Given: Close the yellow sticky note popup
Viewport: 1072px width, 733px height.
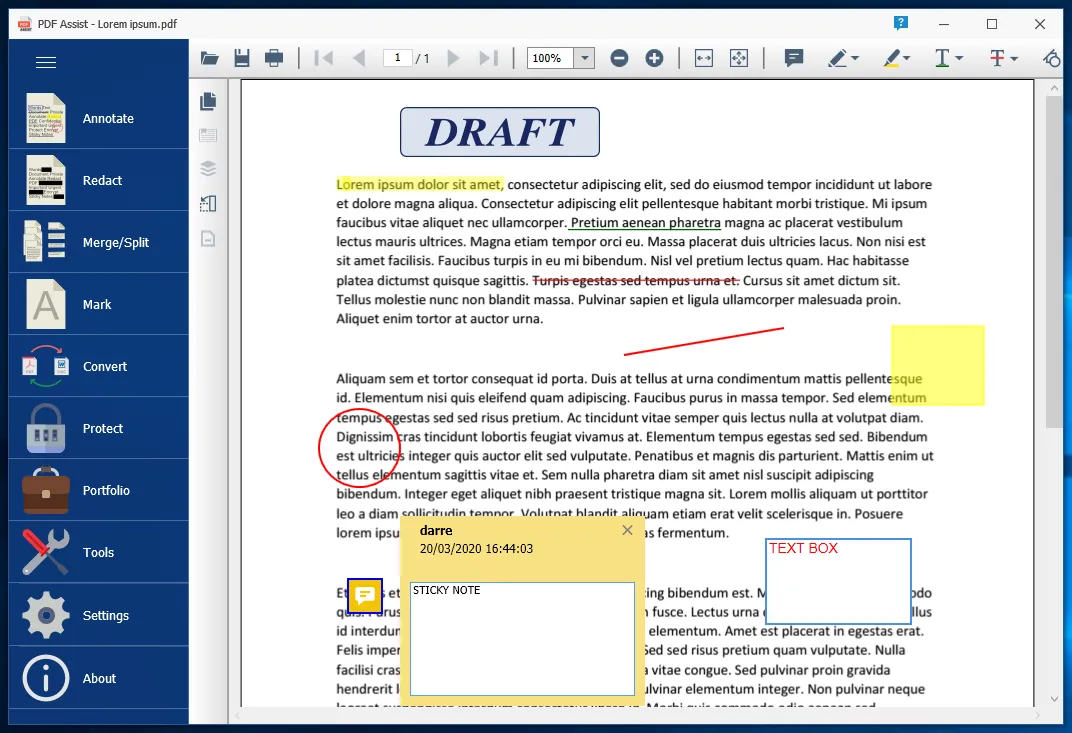Looking at the screenshot, I should [627, 530].
